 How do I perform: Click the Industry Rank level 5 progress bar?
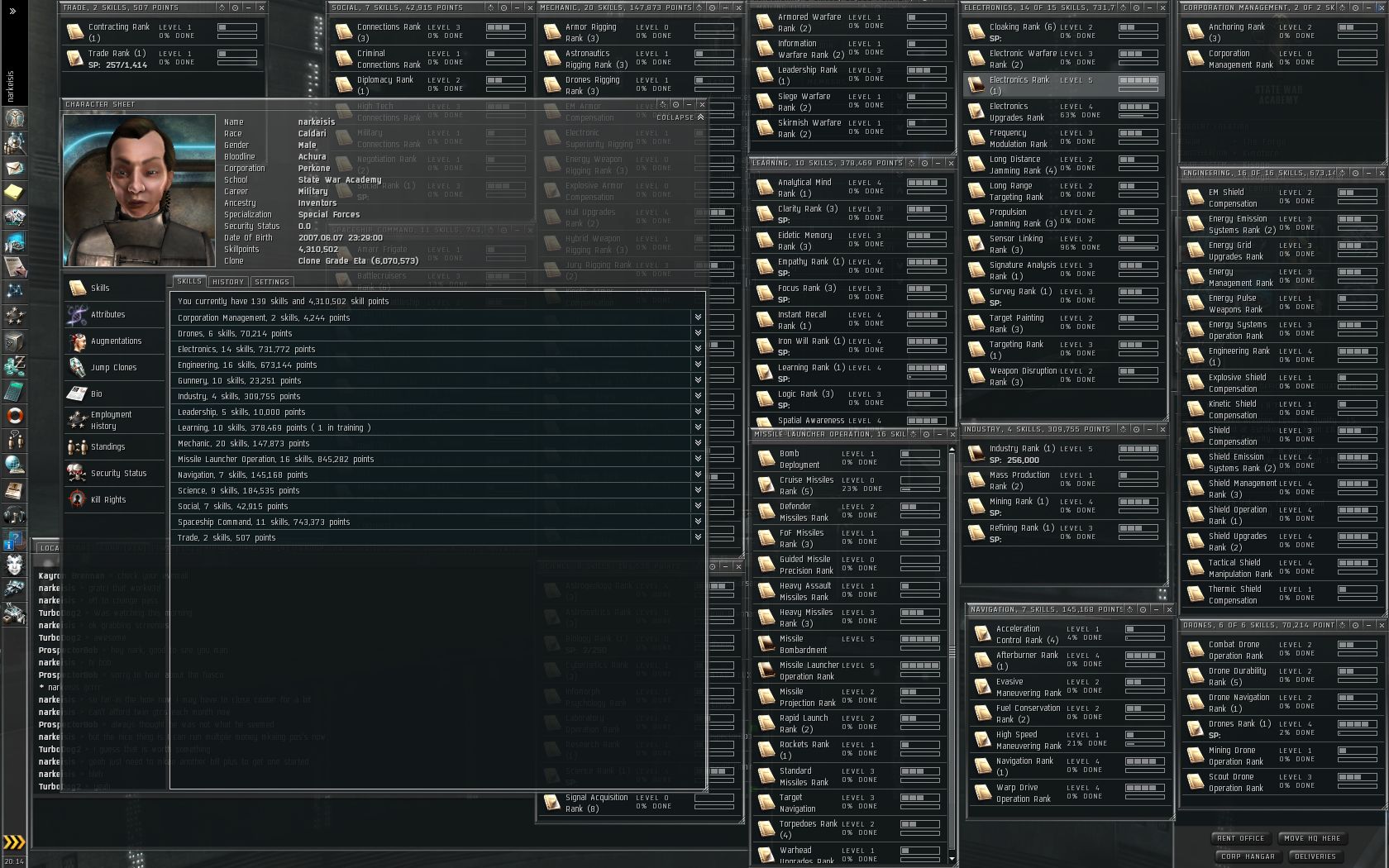[x=1138, y=449]
